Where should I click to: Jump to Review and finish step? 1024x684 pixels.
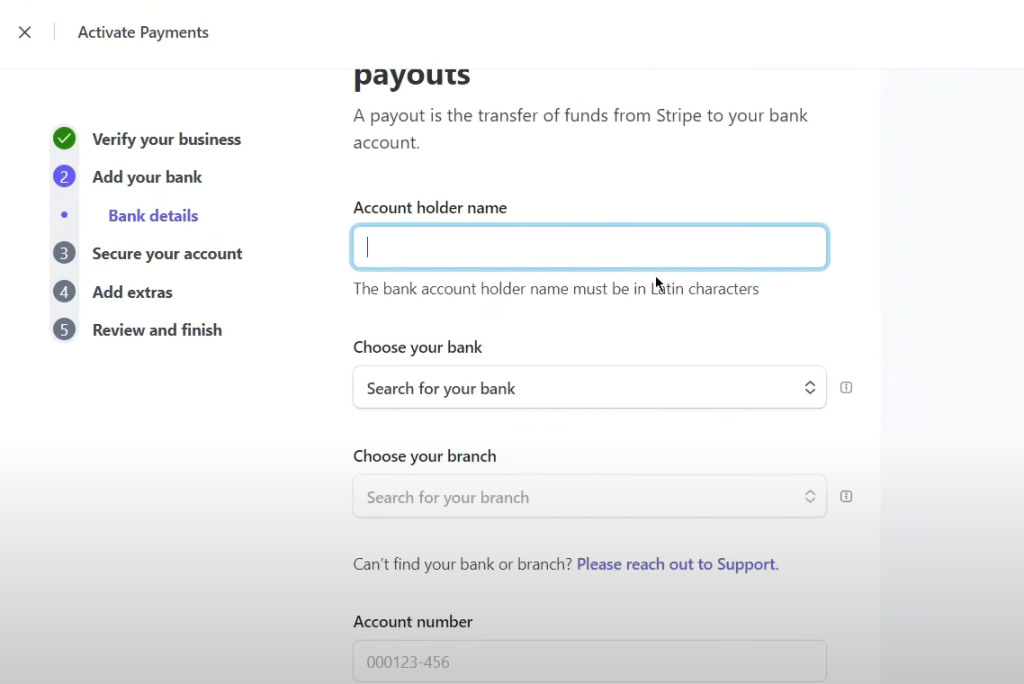pos(157,330)
